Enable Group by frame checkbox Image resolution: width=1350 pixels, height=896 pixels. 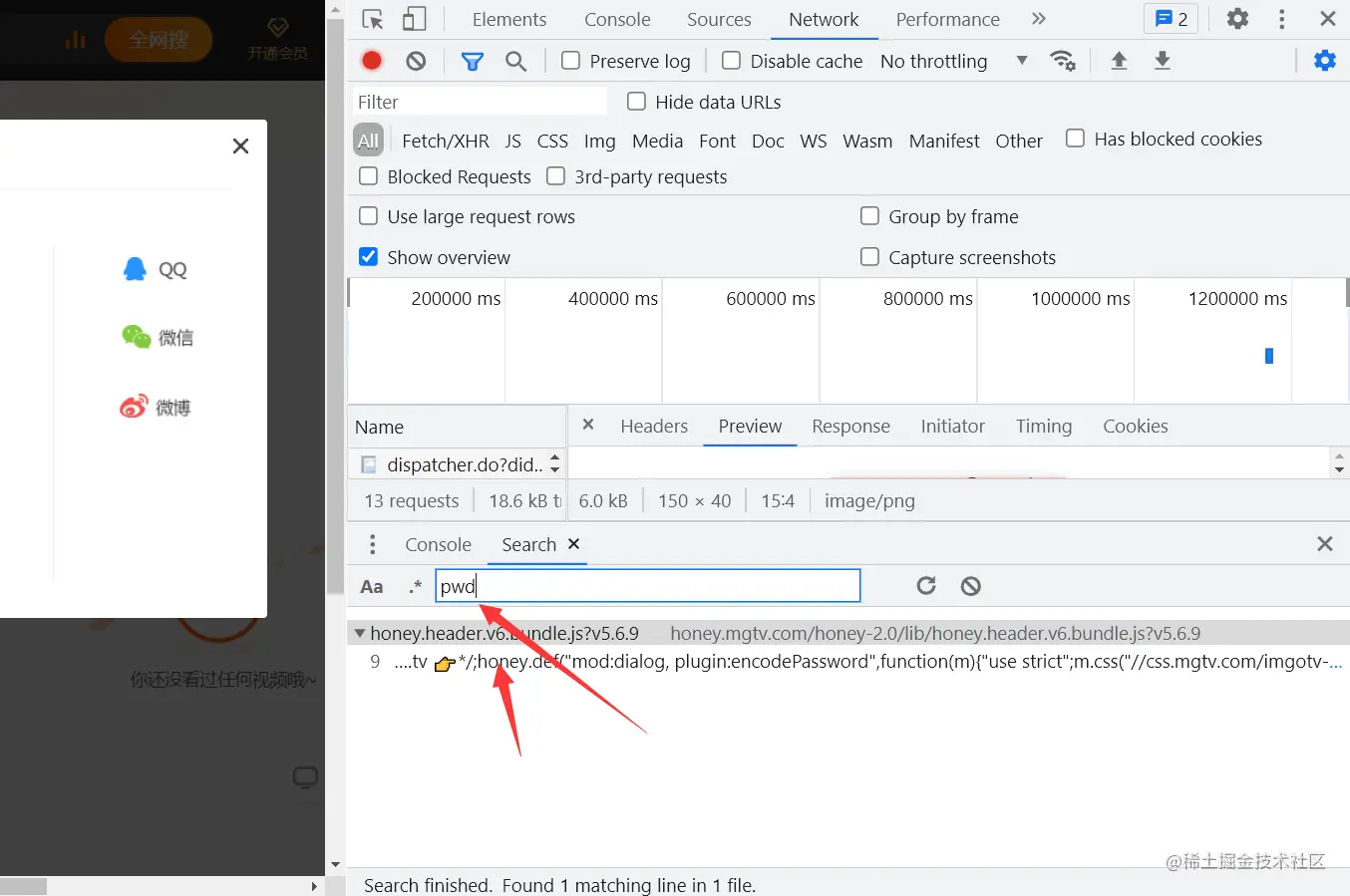869,216
